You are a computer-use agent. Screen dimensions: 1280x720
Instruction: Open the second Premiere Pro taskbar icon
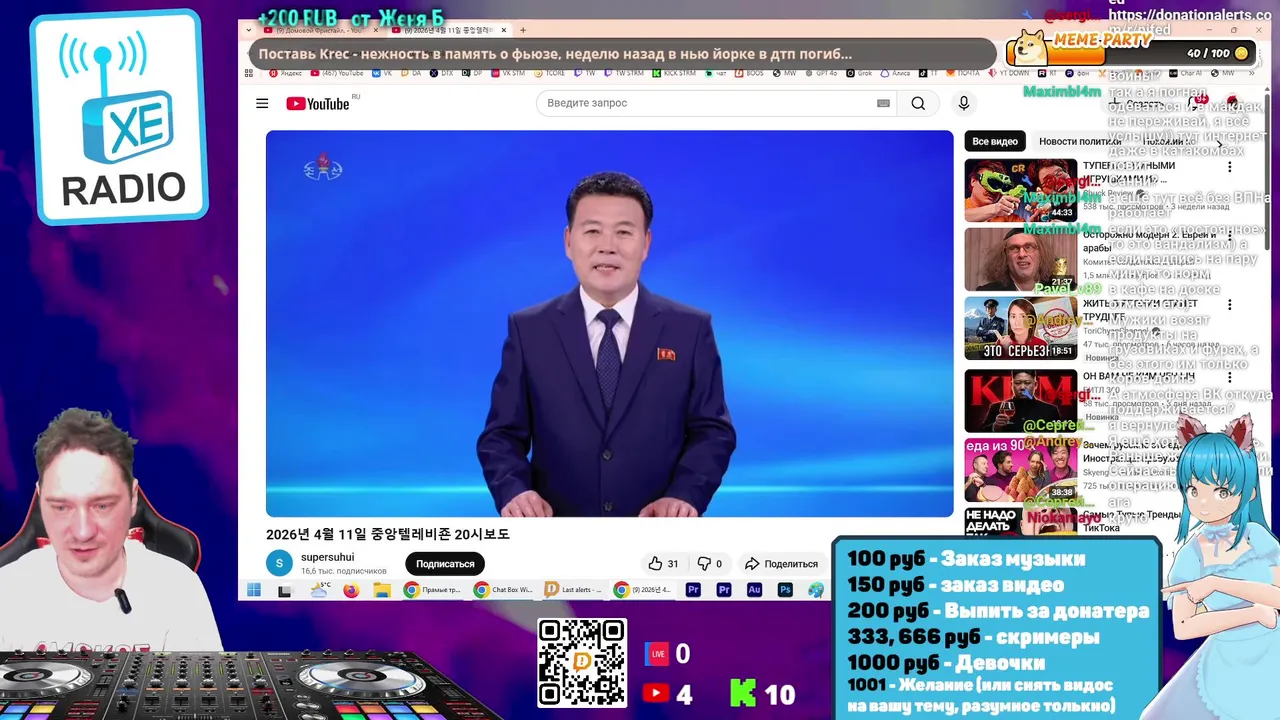coord(724,590)
